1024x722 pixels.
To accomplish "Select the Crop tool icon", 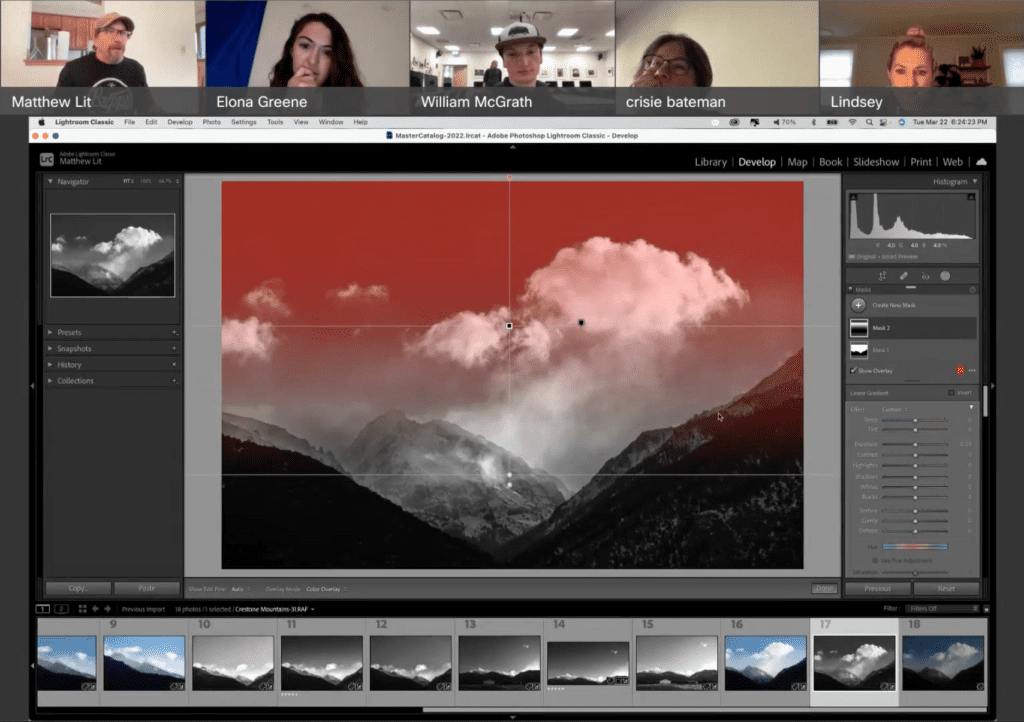I will [x=883, y=276].
